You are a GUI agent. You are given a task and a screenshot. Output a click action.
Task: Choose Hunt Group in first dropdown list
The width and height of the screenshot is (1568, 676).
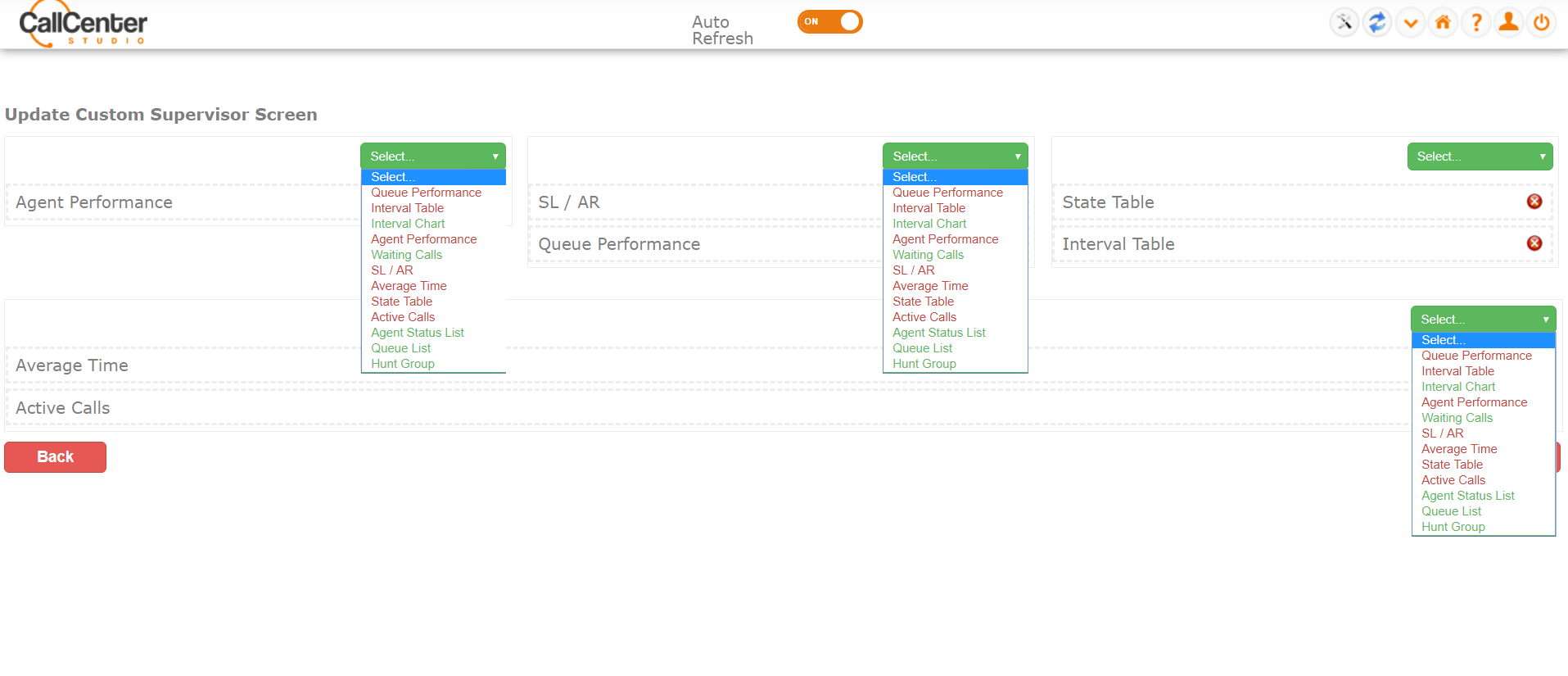coord(433,364)
